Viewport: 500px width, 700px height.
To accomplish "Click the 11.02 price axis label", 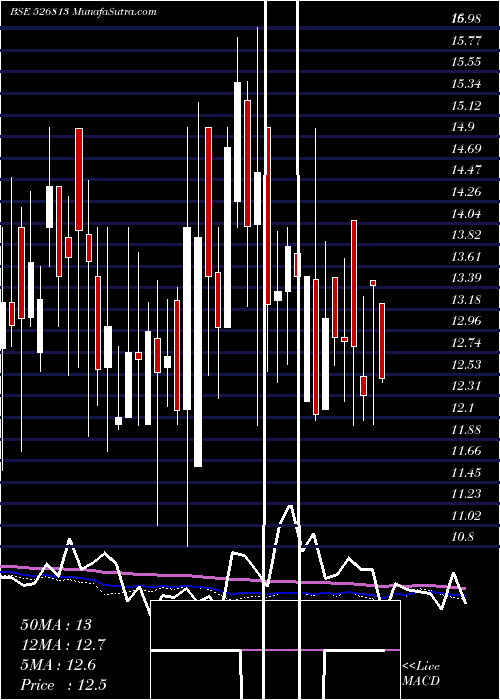I will (467, 516).
